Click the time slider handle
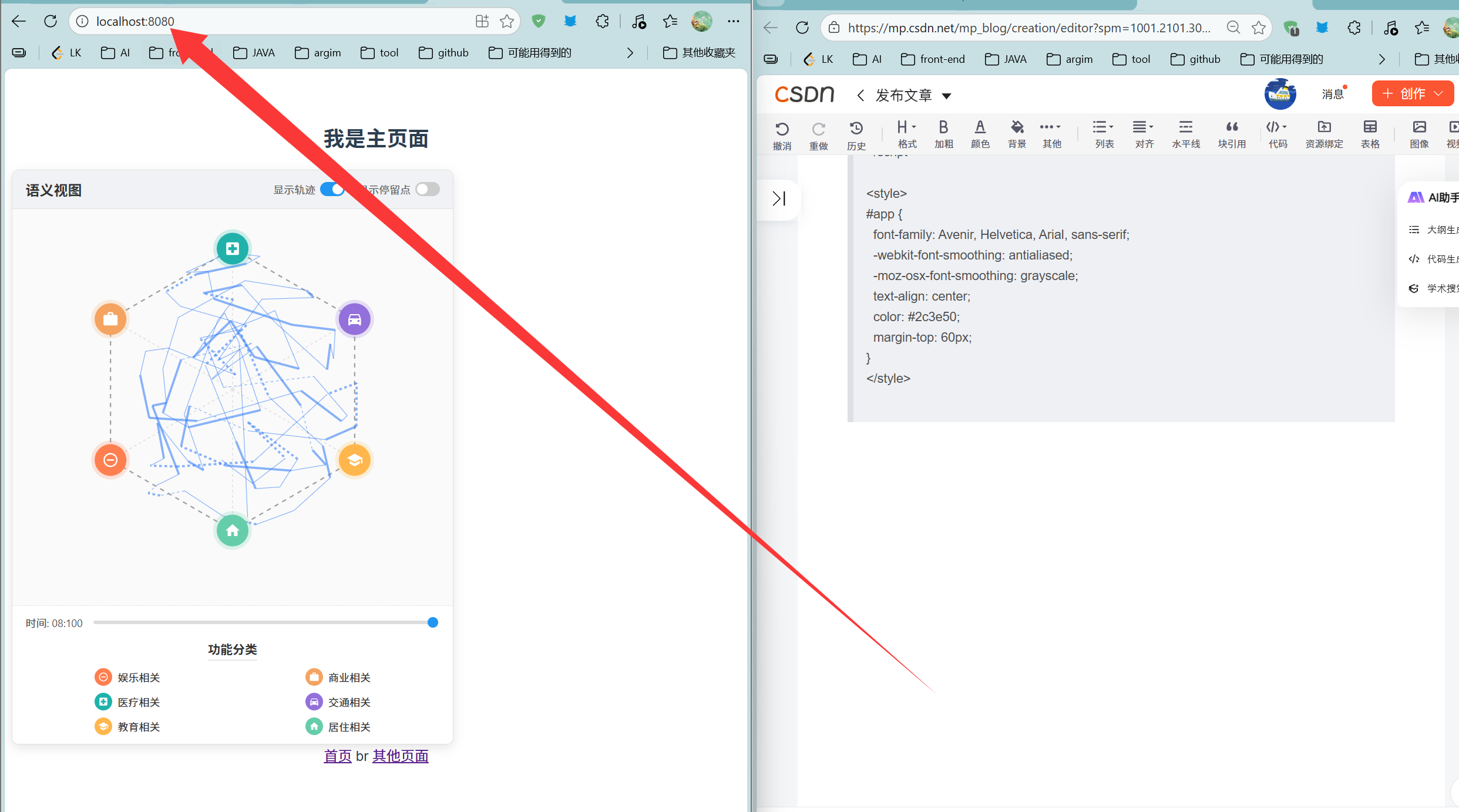The image size is (1459, 812). coord(433,622)
